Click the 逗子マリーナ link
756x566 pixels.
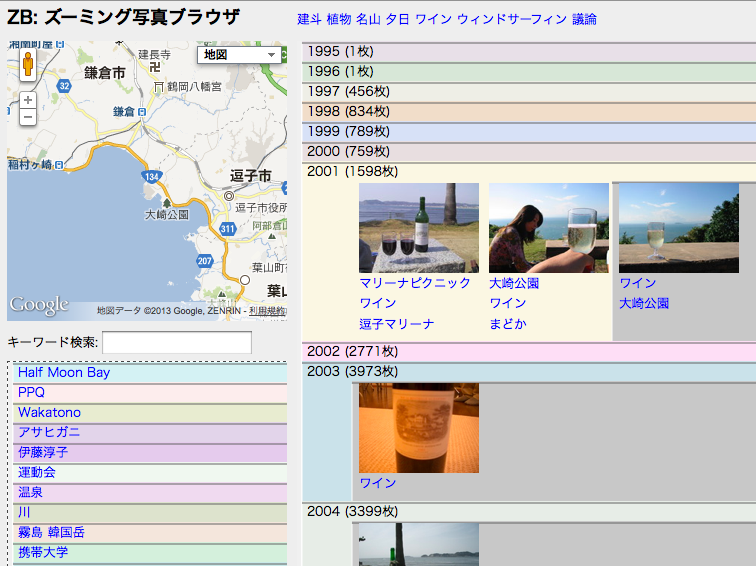pos(397,324)
